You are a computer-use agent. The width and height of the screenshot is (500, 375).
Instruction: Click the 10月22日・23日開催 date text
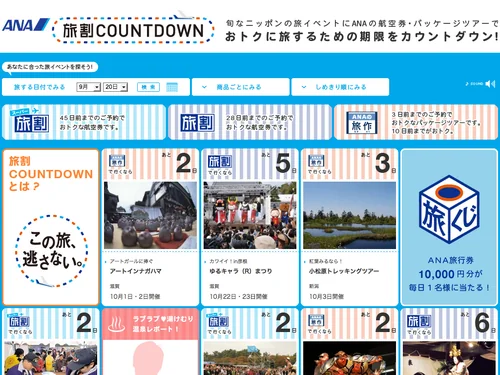coord(238,296)
